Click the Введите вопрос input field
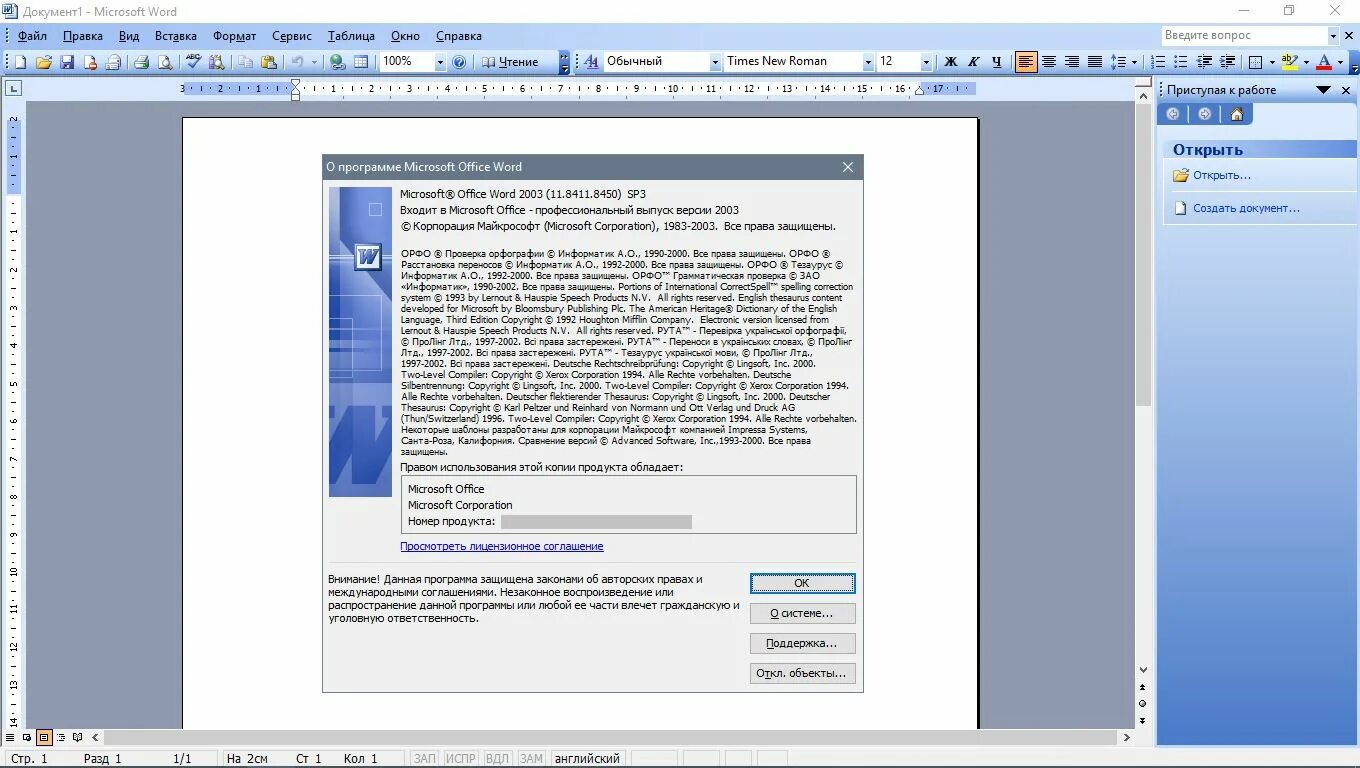This screenshot has width=1360, height=768. point(1244,36)
